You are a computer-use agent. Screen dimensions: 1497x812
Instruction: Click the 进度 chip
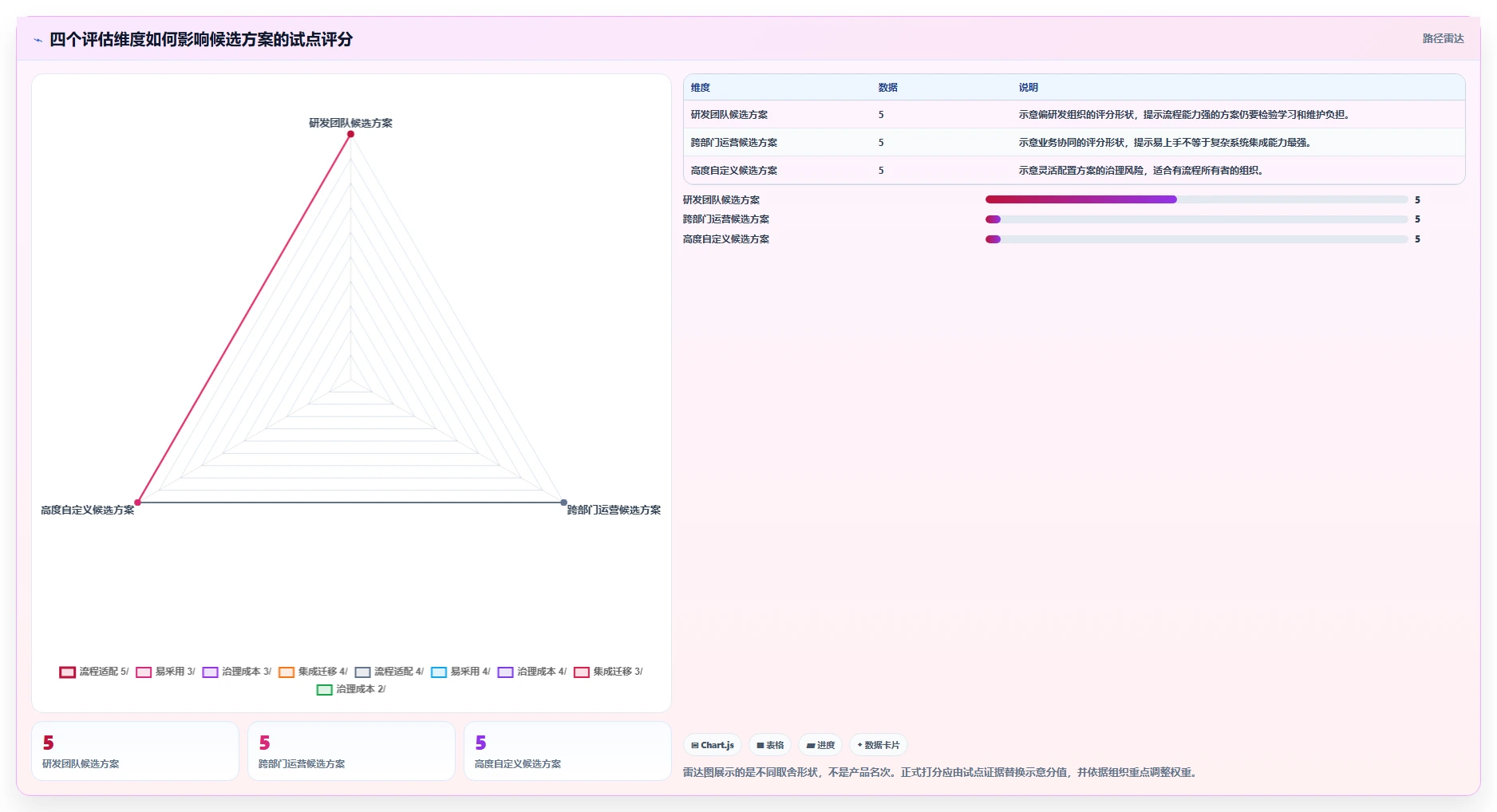tap(820, 745)
